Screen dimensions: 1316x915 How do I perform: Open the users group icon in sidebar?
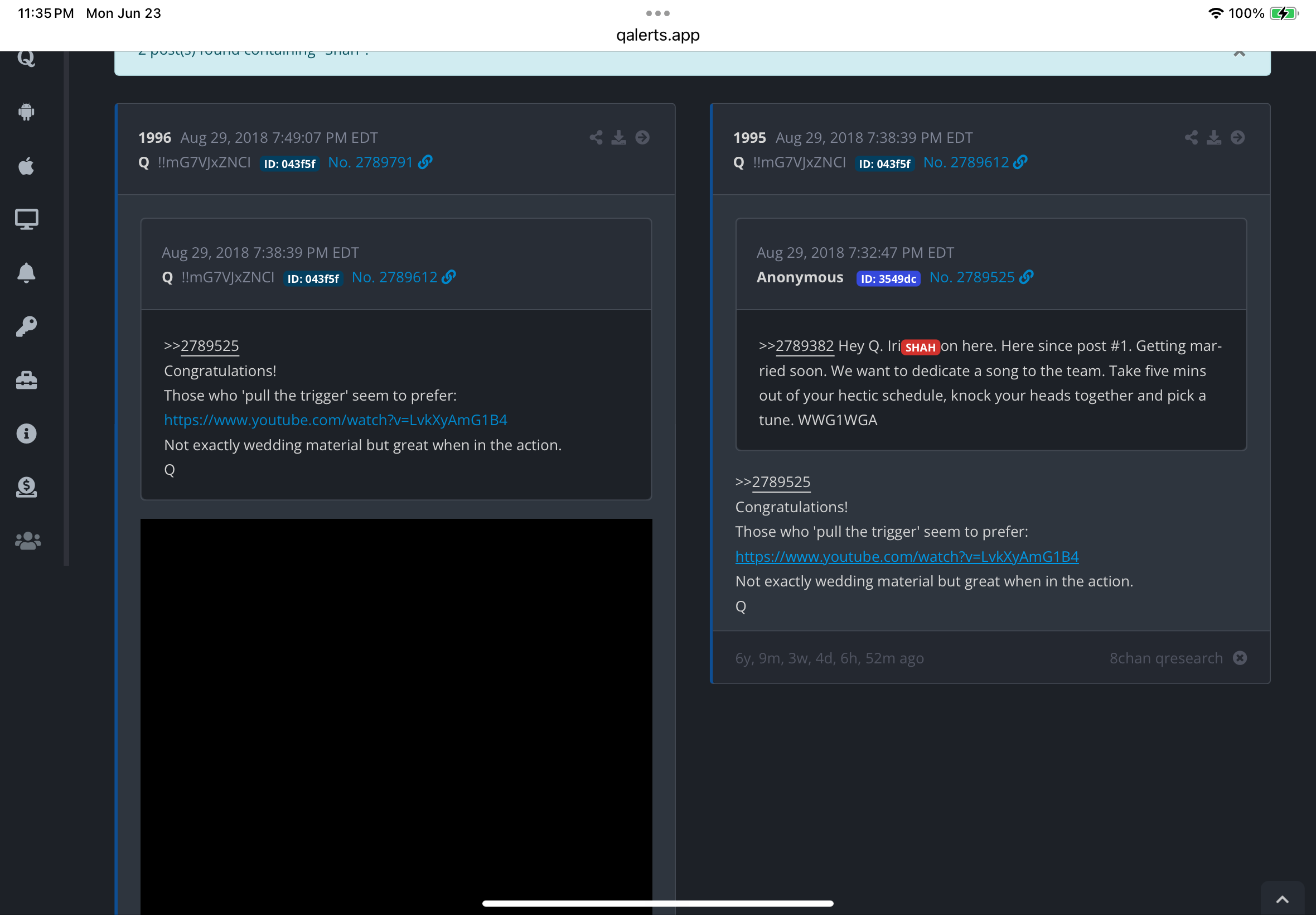[x=27, y=541]
